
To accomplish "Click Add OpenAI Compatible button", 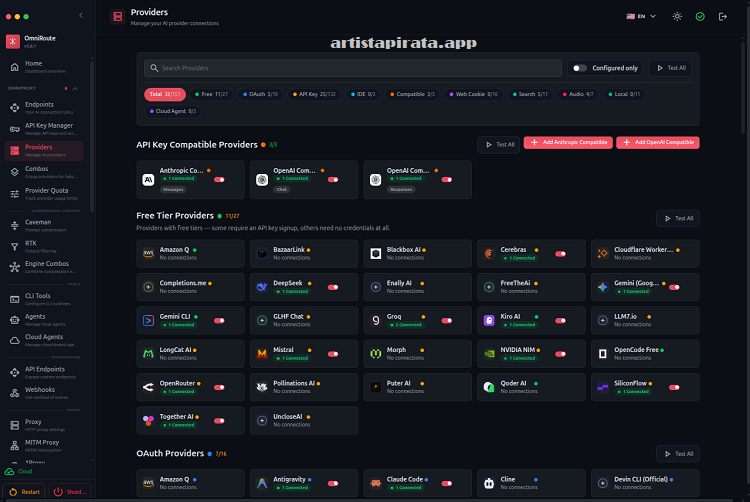I will point(658,142).
